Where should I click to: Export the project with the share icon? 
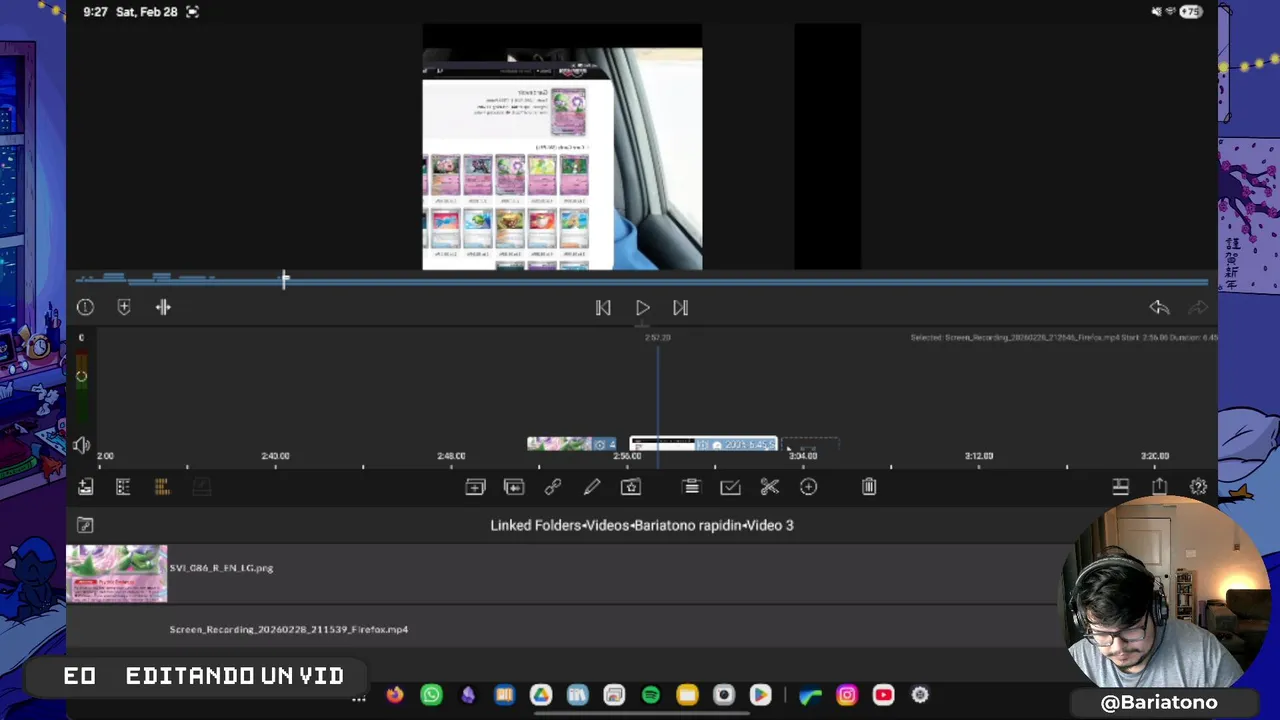click(1159, 487)
